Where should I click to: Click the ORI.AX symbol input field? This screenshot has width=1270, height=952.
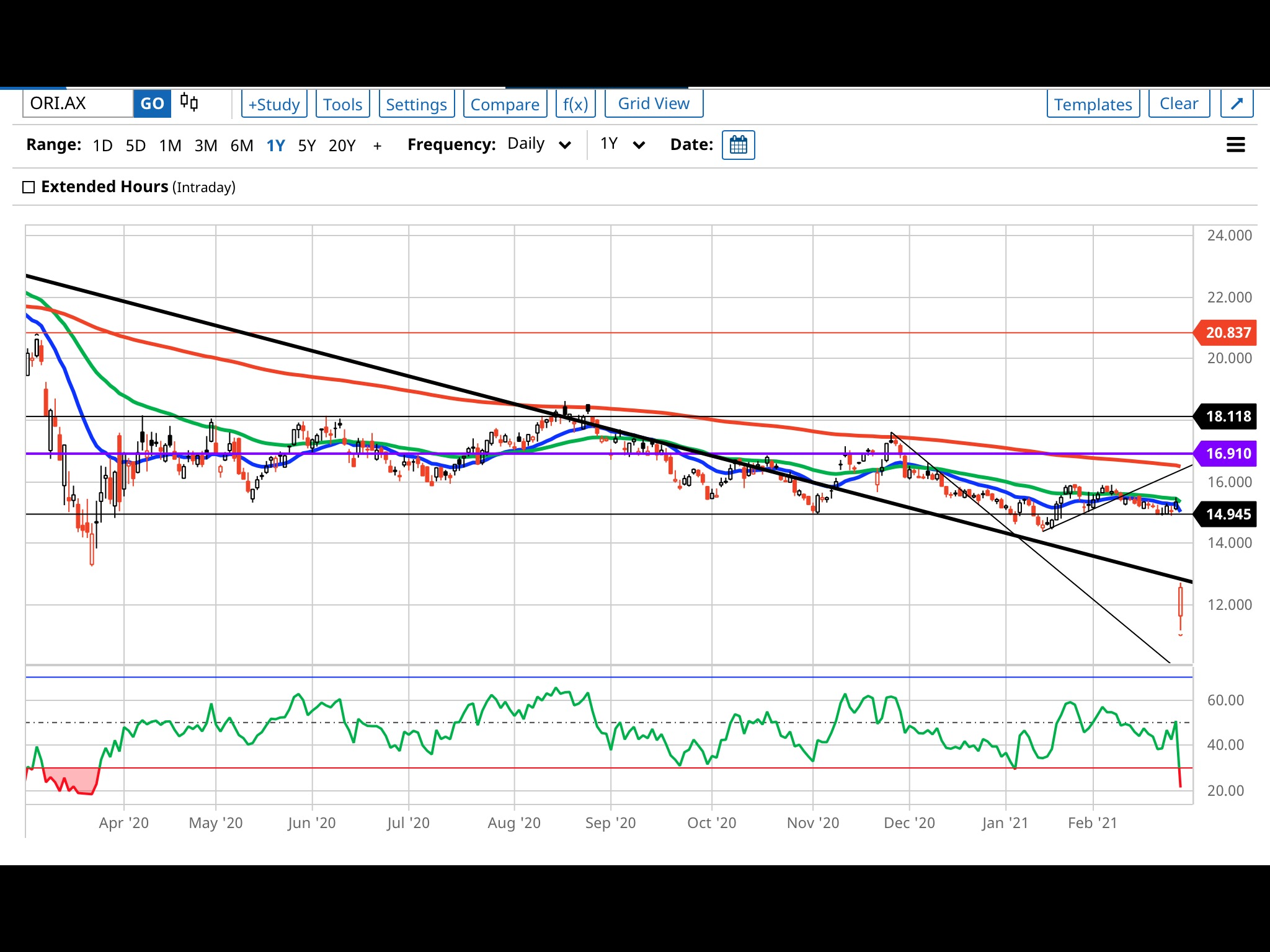[x=78, y=104]
